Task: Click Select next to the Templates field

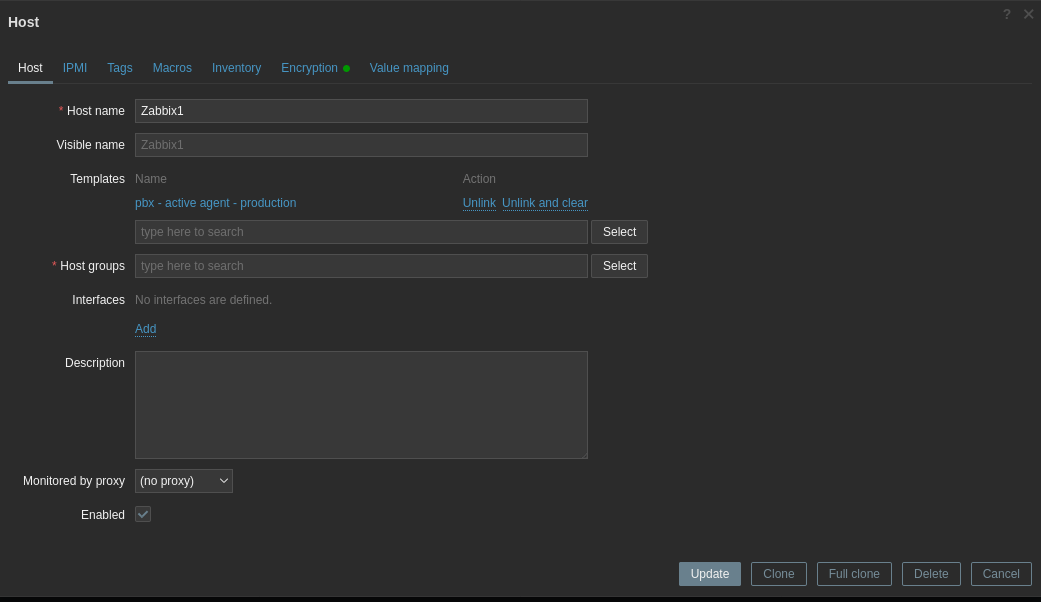Action: [x=619, y=231]
